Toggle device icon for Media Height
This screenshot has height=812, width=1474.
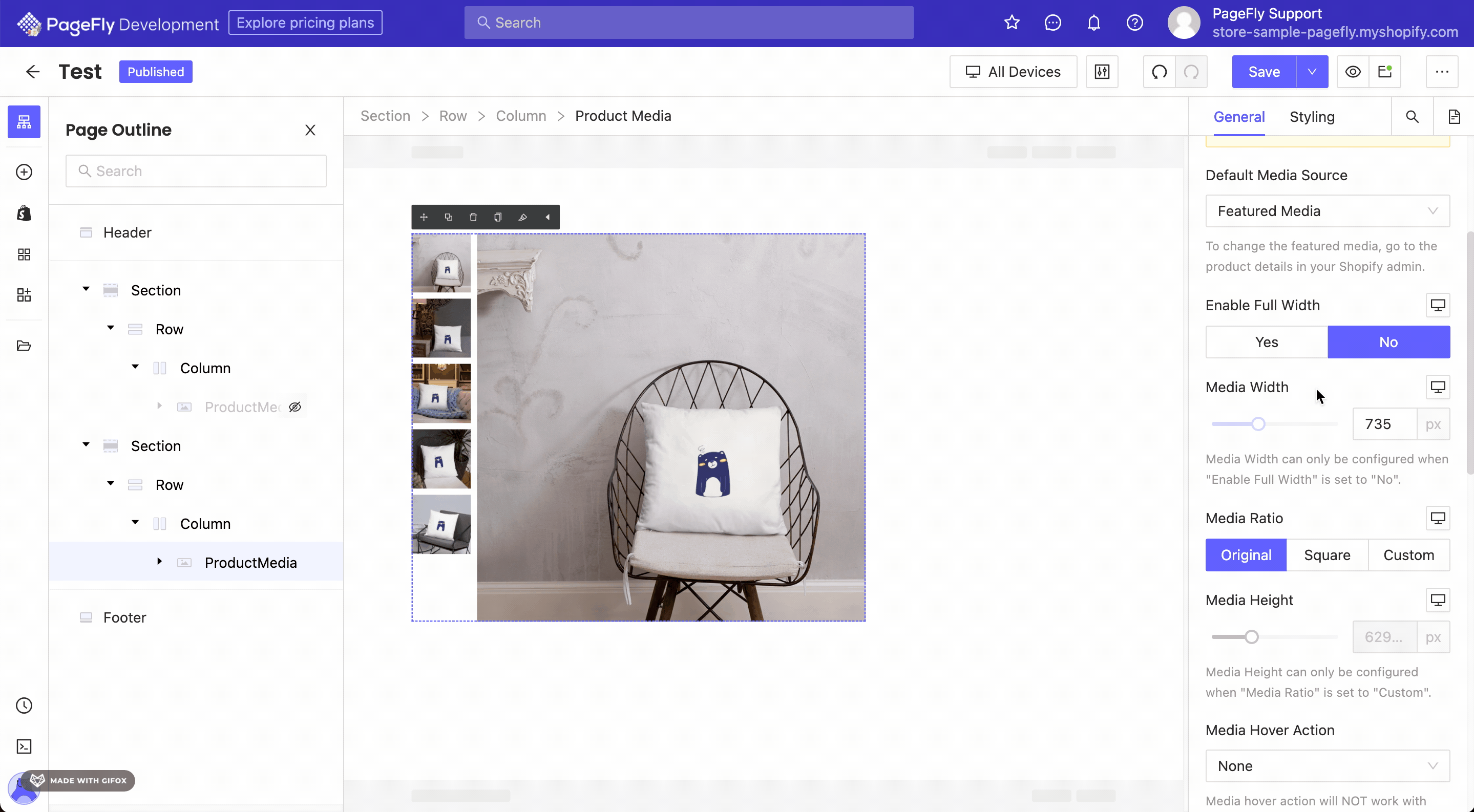coord(1438,600)
